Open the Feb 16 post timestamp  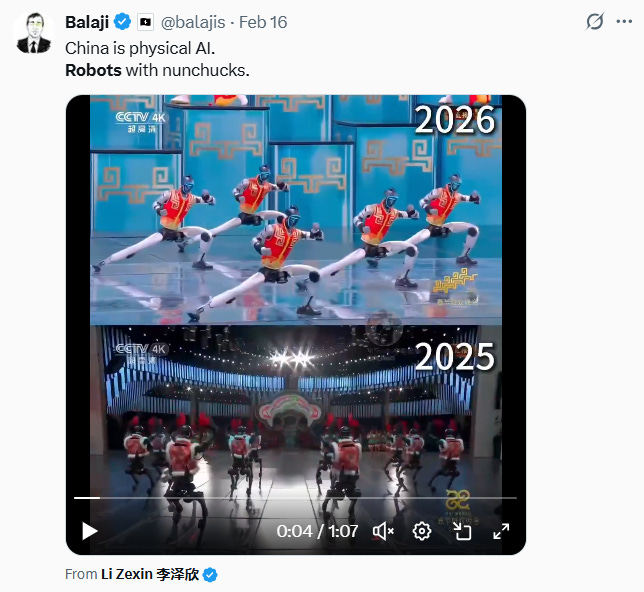pos(263,22)
